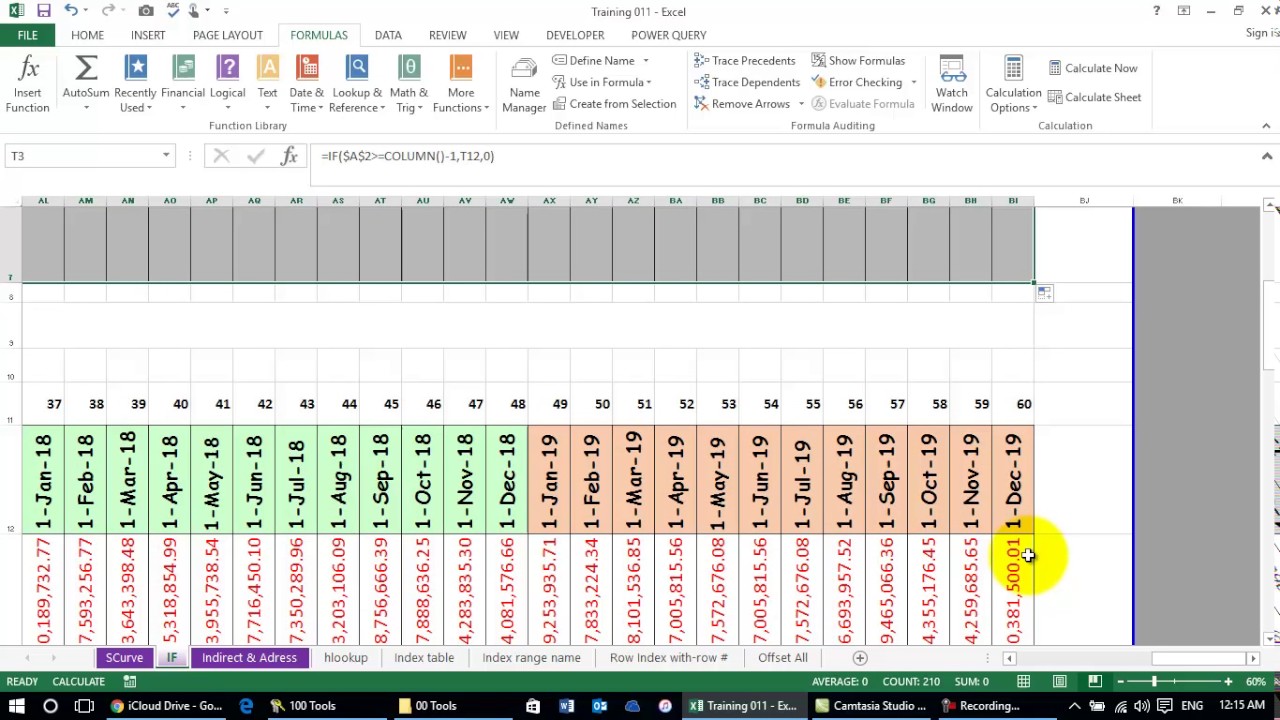Save the workbook from quick access toolbar

pos(43,11)
